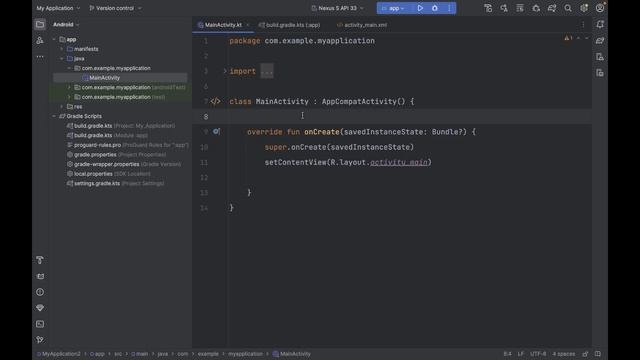Image resolution: width=640 pixels, height=360 pixels.
Task: Expand com.example.myapplication (androidTest) package
Action: coord(69,87)
